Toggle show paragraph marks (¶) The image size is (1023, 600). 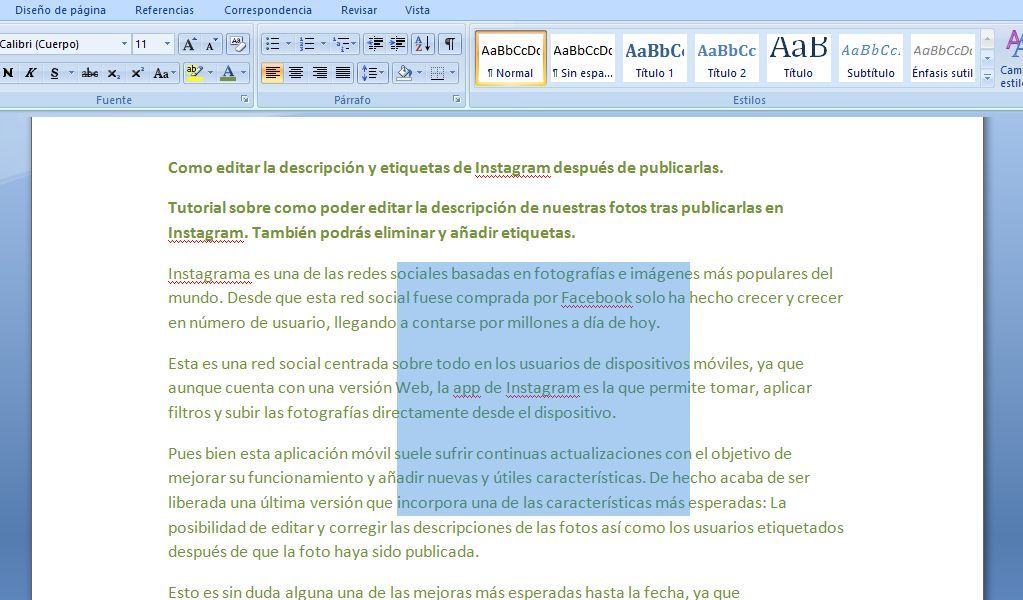[x=450, y=44]
